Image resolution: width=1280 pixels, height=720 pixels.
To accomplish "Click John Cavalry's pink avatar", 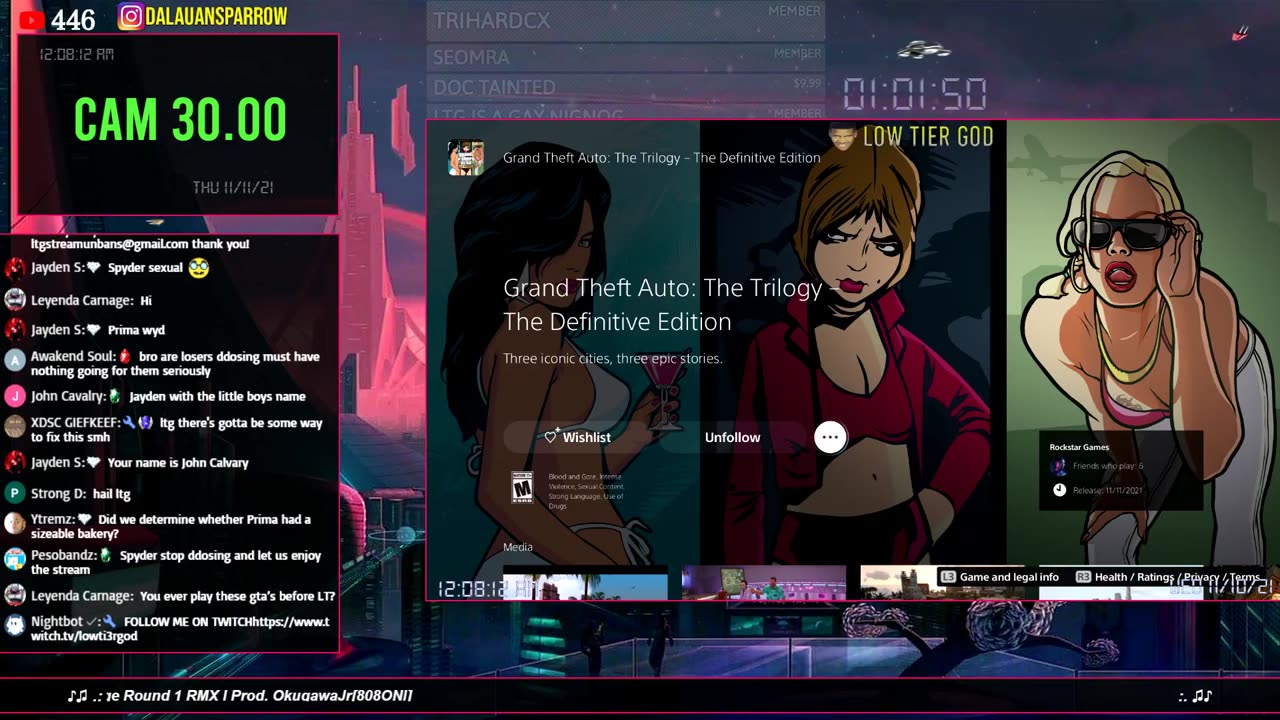I will [x=14, y=396].
